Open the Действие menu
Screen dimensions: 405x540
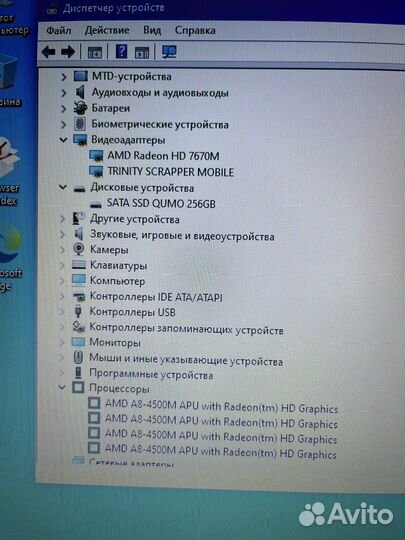coord(107,30)
